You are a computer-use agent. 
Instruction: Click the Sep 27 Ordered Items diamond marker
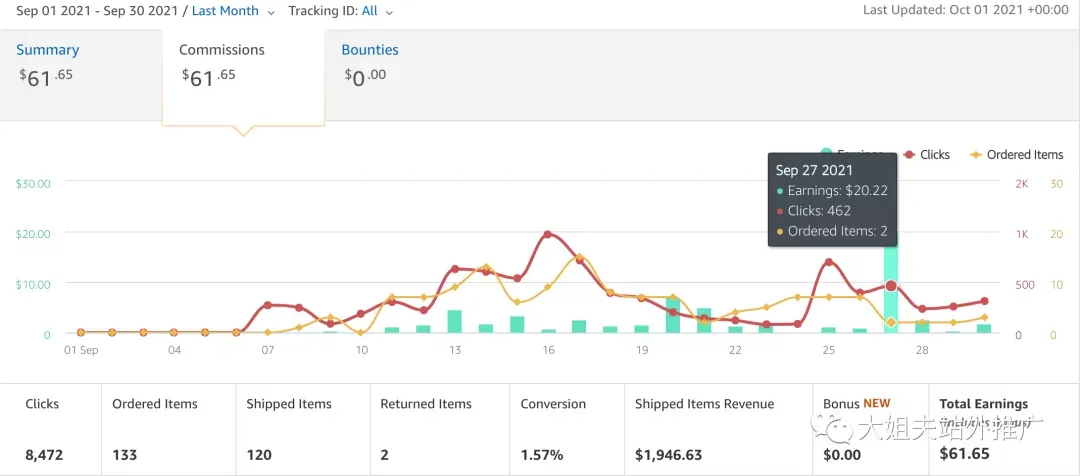pyautogui.click(x=891, y=322)
